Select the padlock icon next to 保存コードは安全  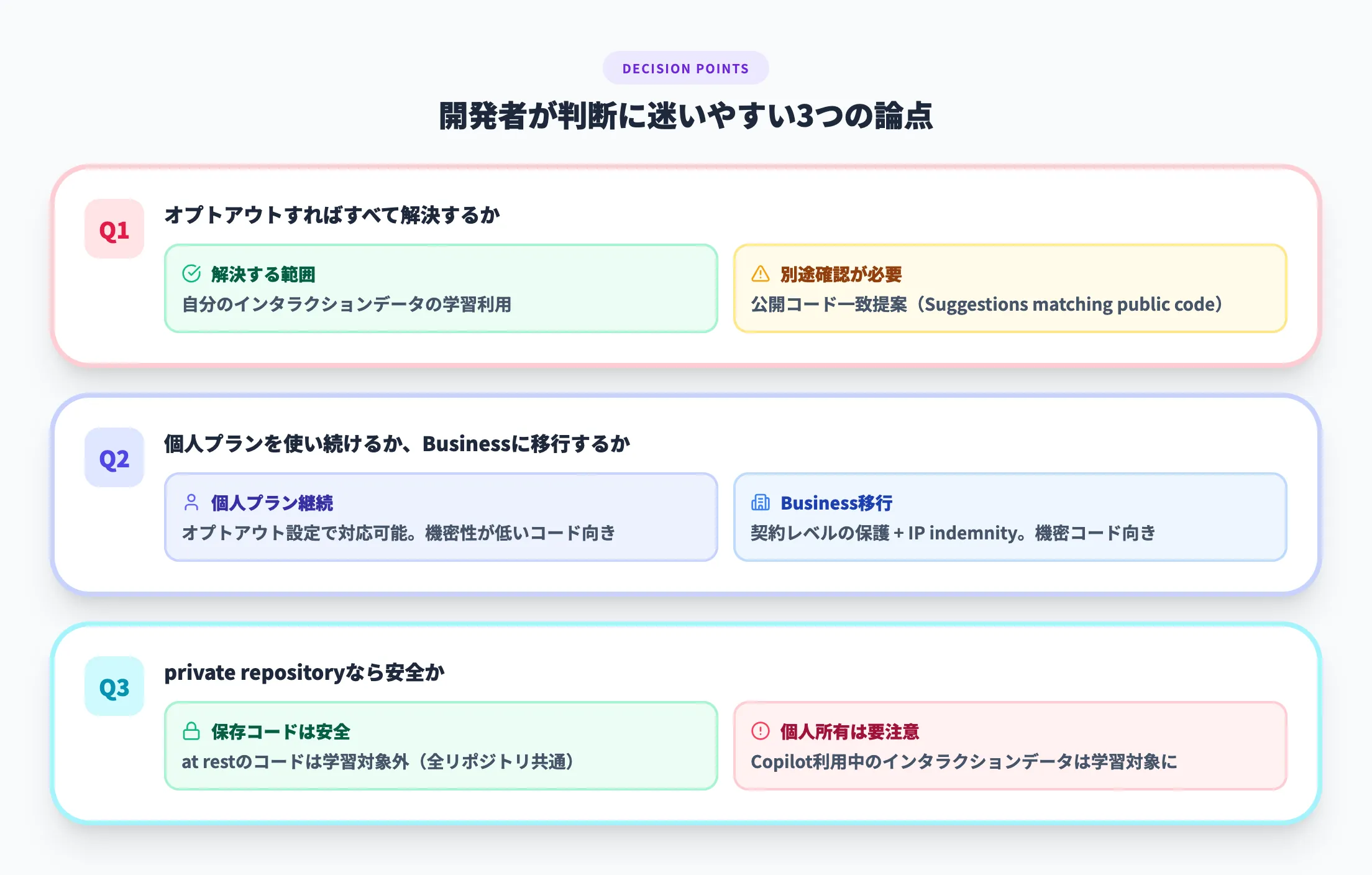click(x=192, y=731)
